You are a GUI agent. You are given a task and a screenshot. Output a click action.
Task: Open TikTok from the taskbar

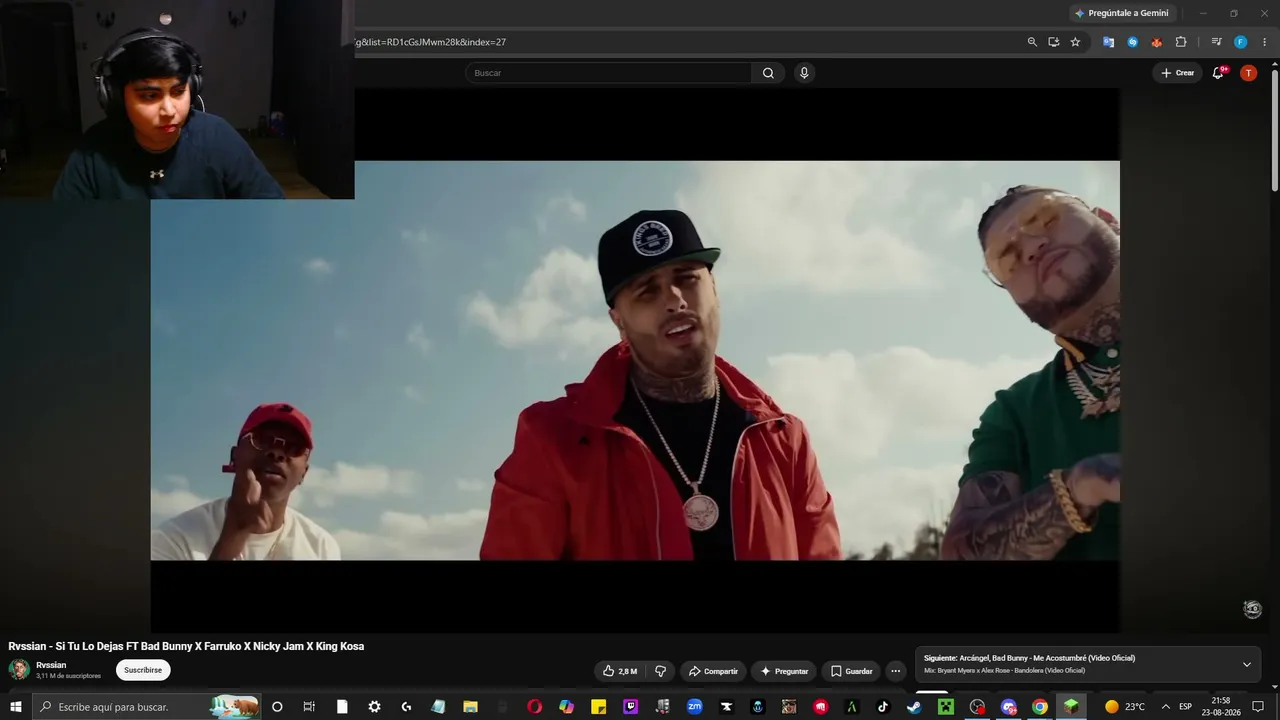[x=882, y=706]
